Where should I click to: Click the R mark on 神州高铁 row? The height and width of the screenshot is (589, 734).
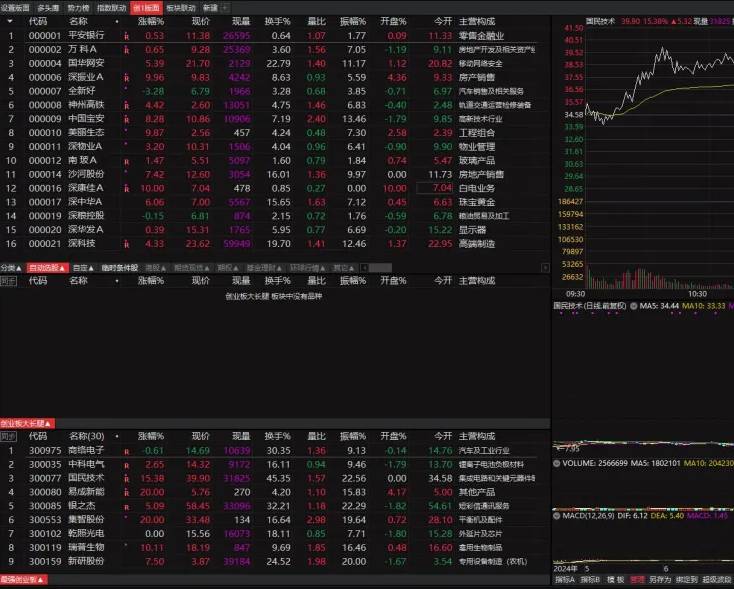pyautogui.click(x=126, y=105)
